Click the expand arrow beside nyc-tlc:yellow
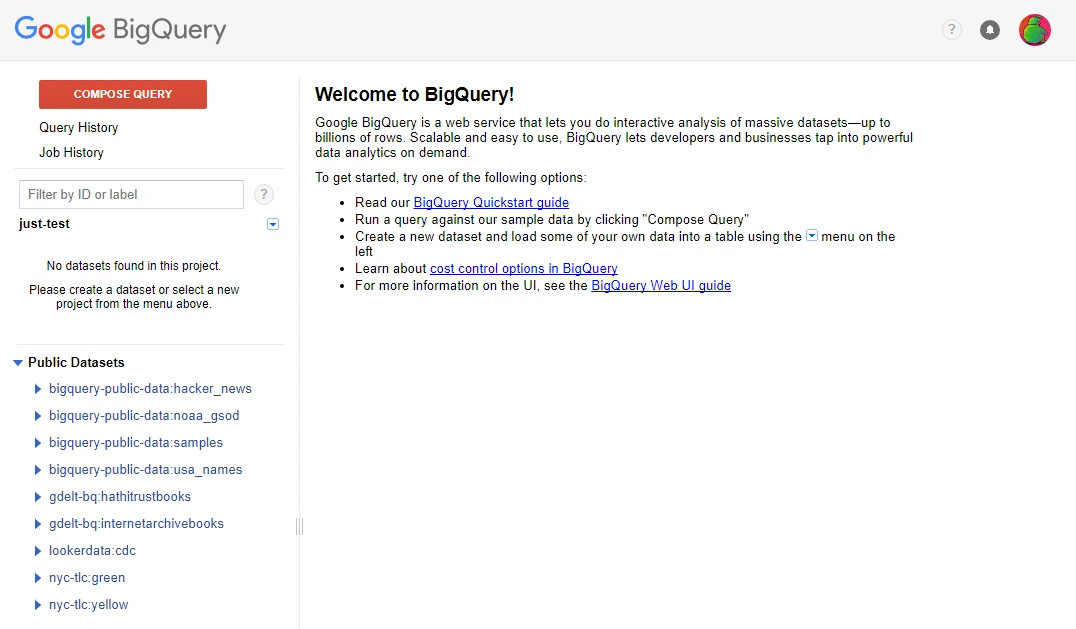 pos(39,604)
